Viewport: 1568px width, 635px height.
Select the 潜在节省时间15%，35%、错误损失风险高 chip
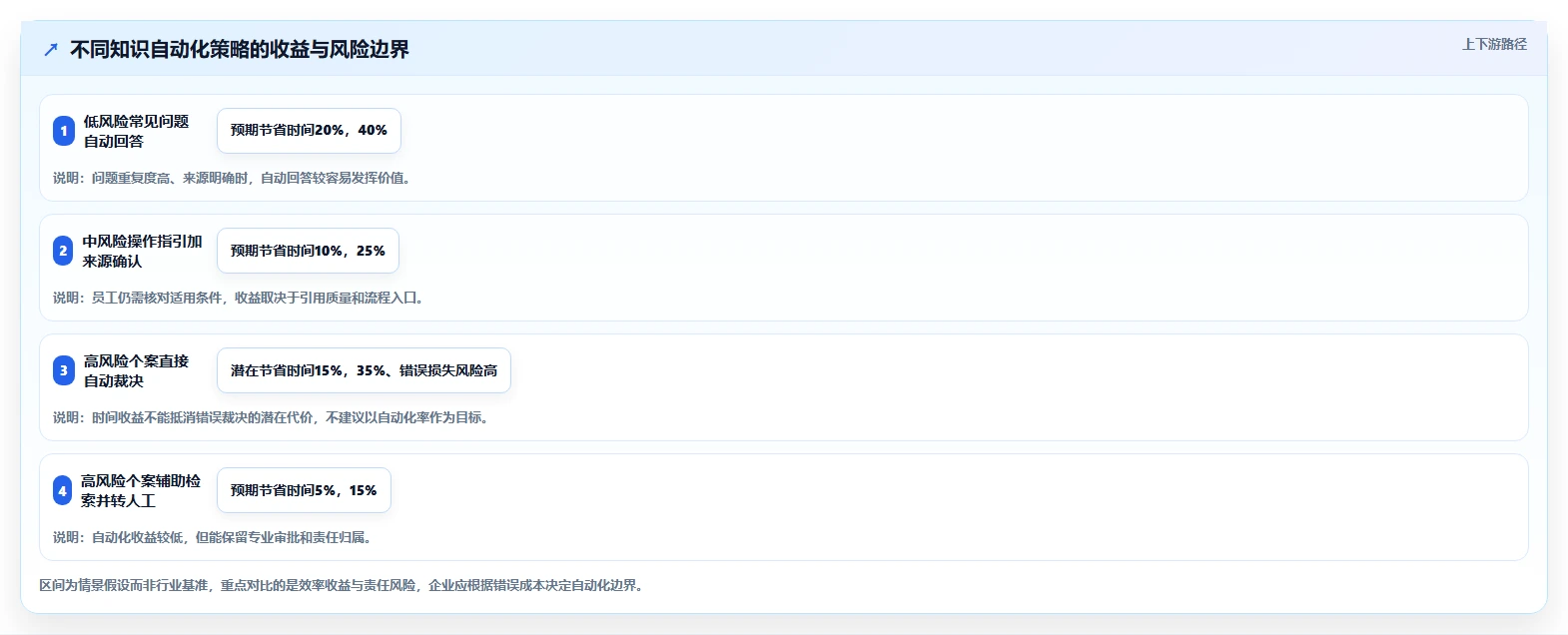point(364,370)
